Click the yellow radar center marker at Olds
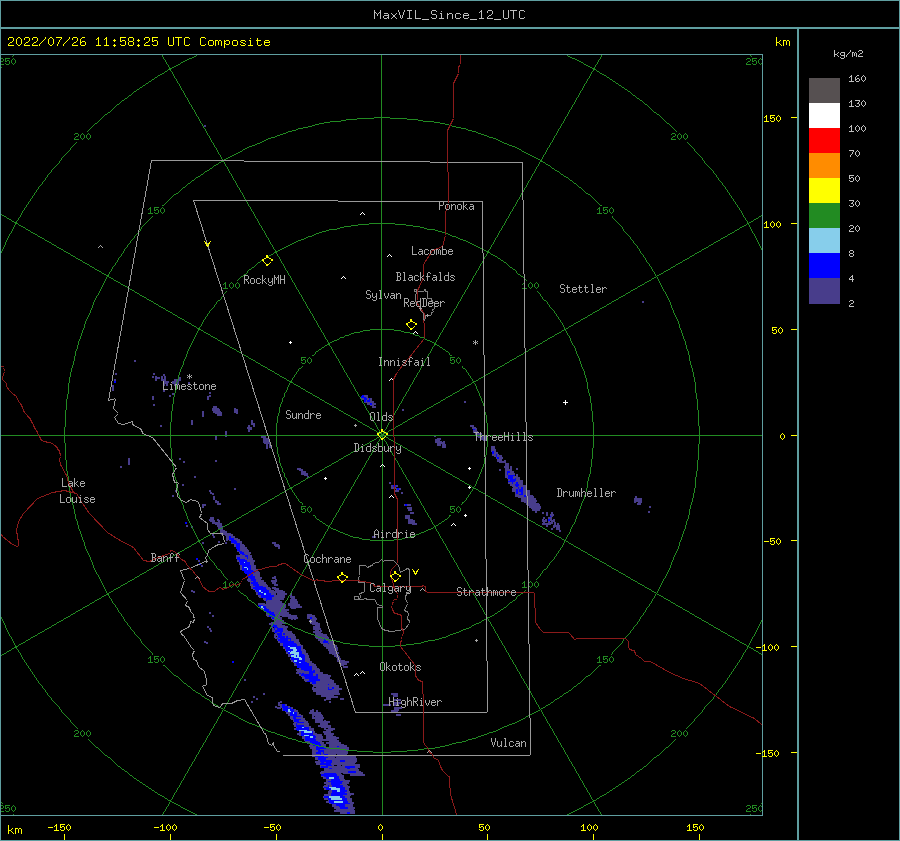 tap(382, 435)
